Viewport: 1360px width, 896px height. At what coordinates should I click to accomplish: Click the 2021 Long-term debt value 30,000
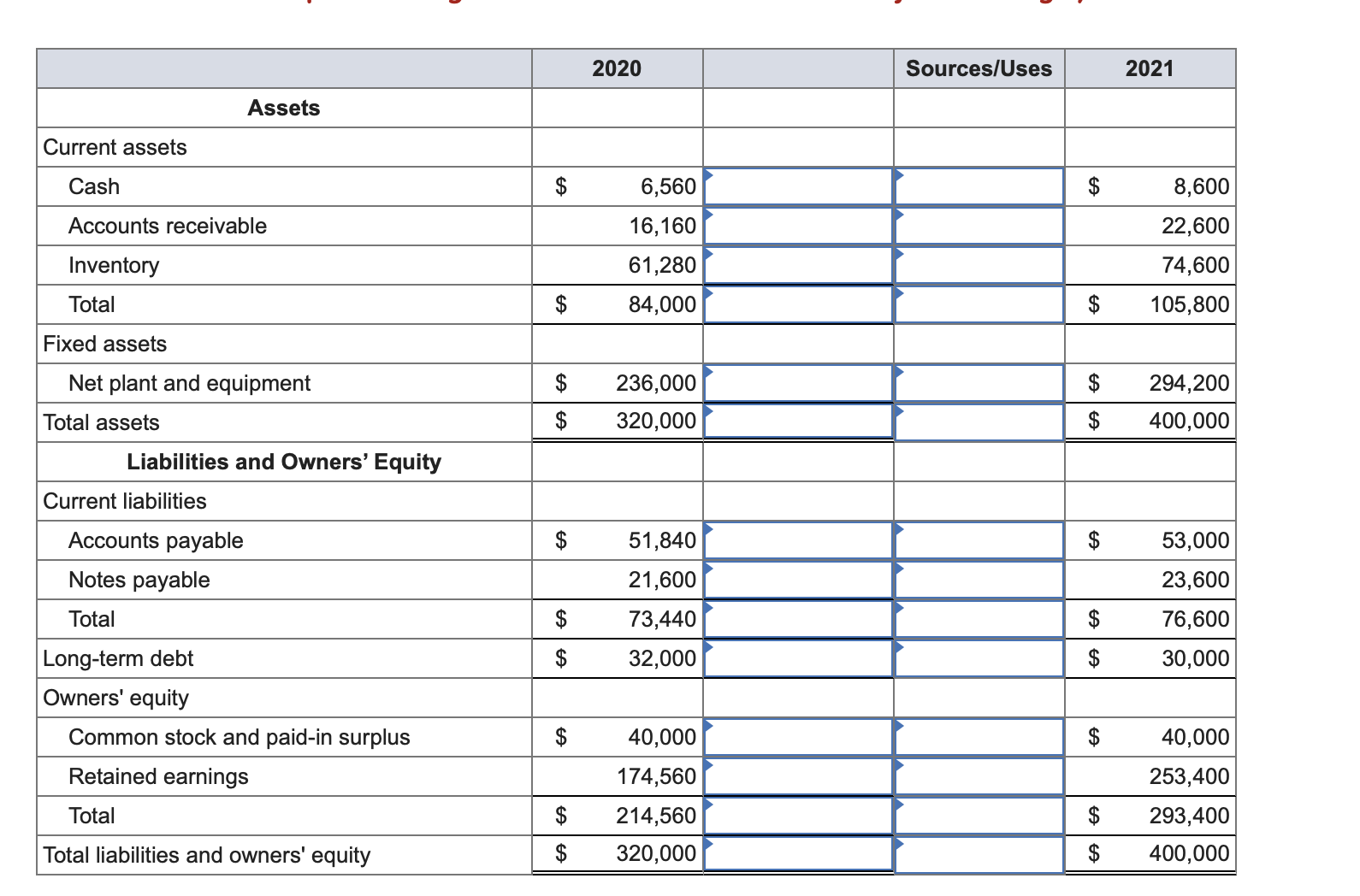pyautogui.click(x=1196, y=658)
